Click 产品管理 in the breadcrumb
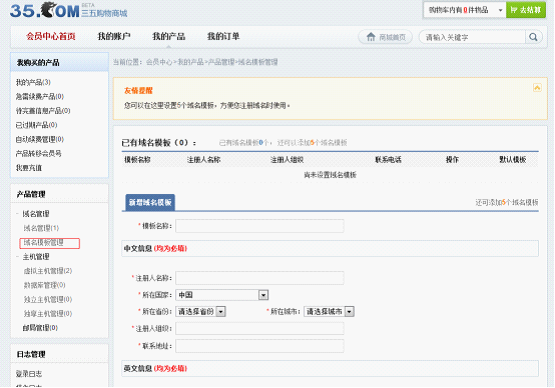This screenshot has width=555, height=388. point(221,62)
